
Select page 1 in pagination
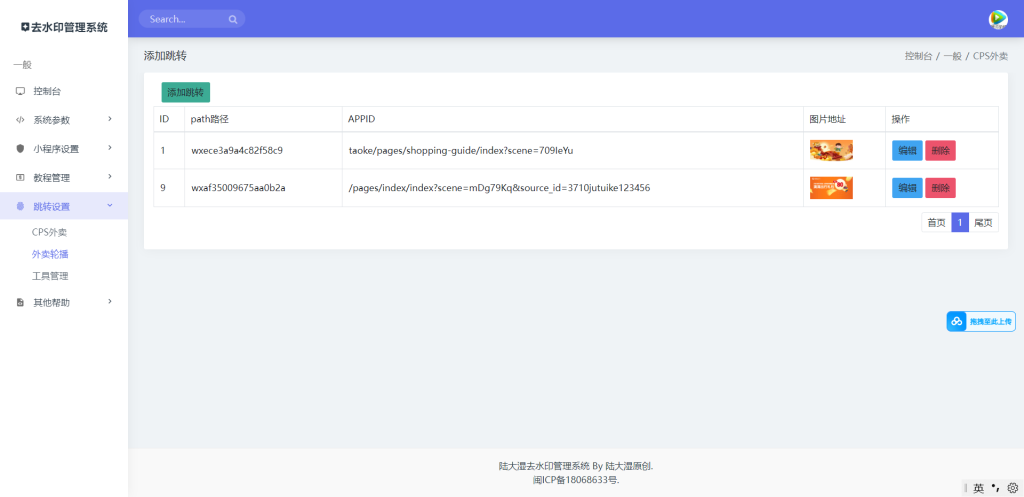(x=960, y=223)
